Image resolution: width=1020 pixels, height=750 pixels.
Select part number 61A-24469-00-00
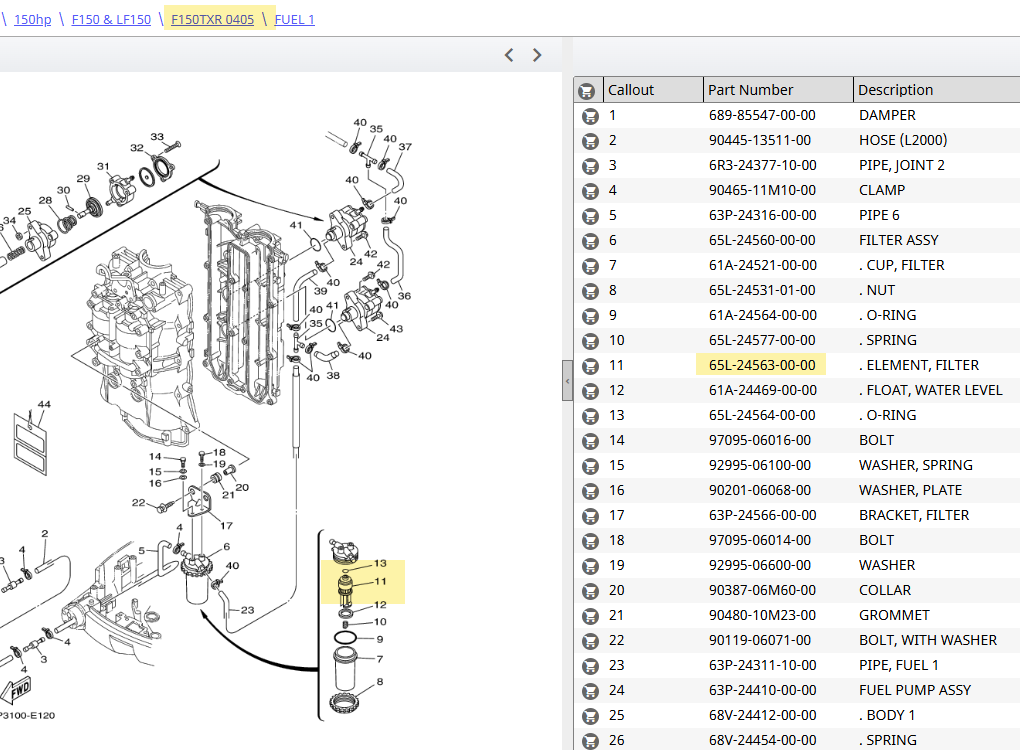(762, 391)
